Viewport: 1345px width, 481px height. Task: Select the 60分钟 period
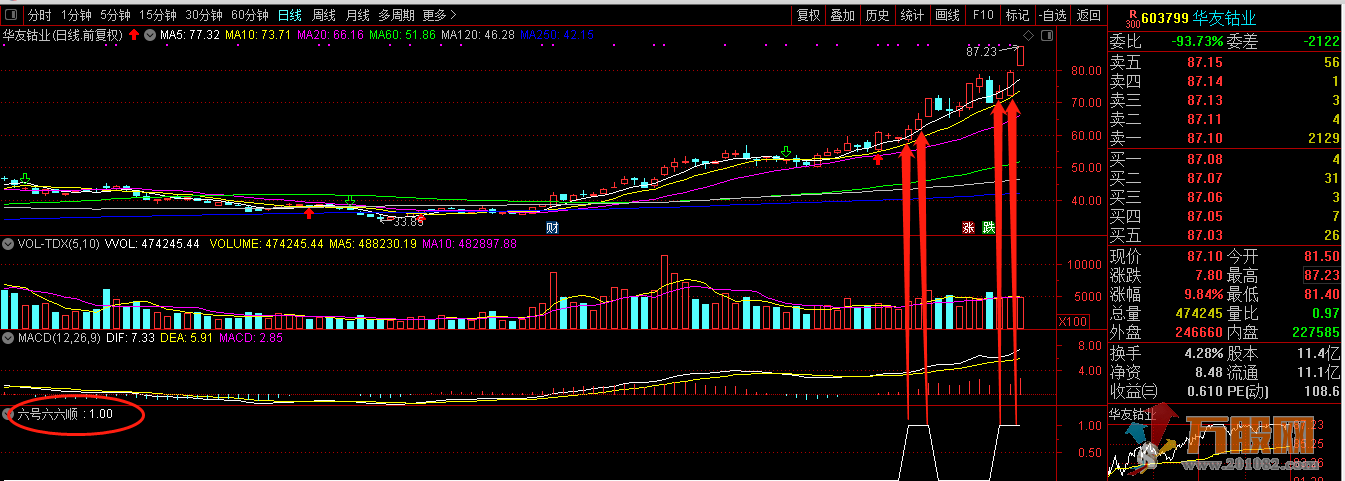250,15
